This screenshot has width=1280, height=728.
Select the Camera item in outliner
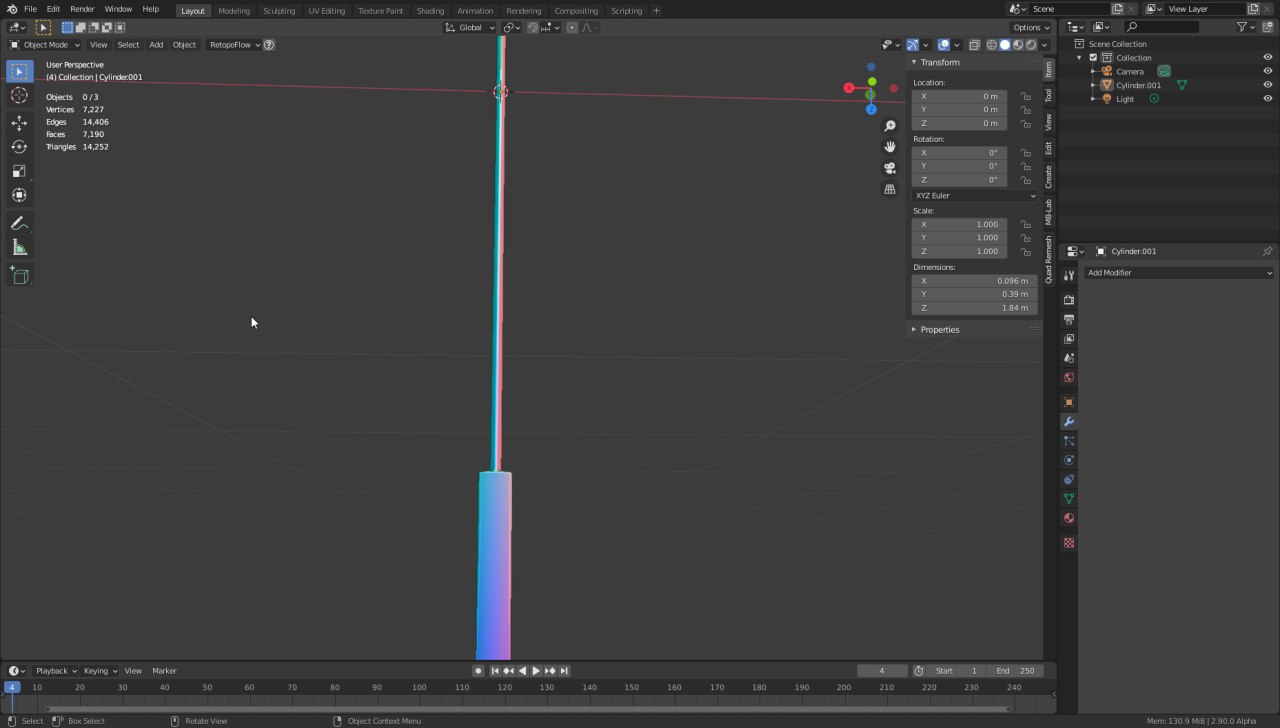1129,71
